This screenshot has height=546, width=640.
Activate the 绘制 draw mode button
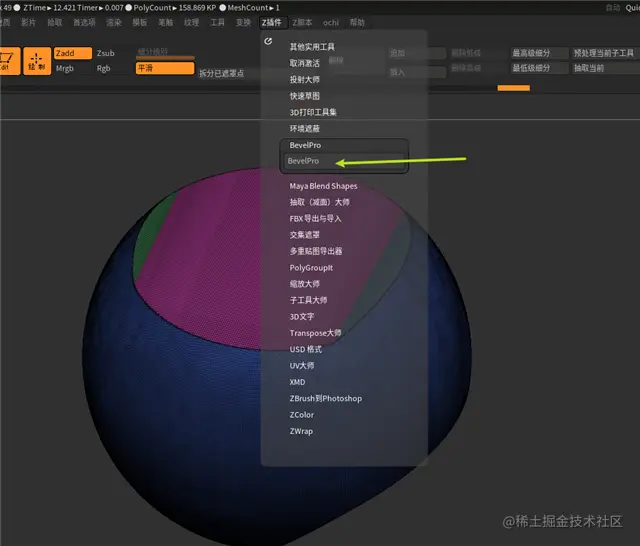37,61
